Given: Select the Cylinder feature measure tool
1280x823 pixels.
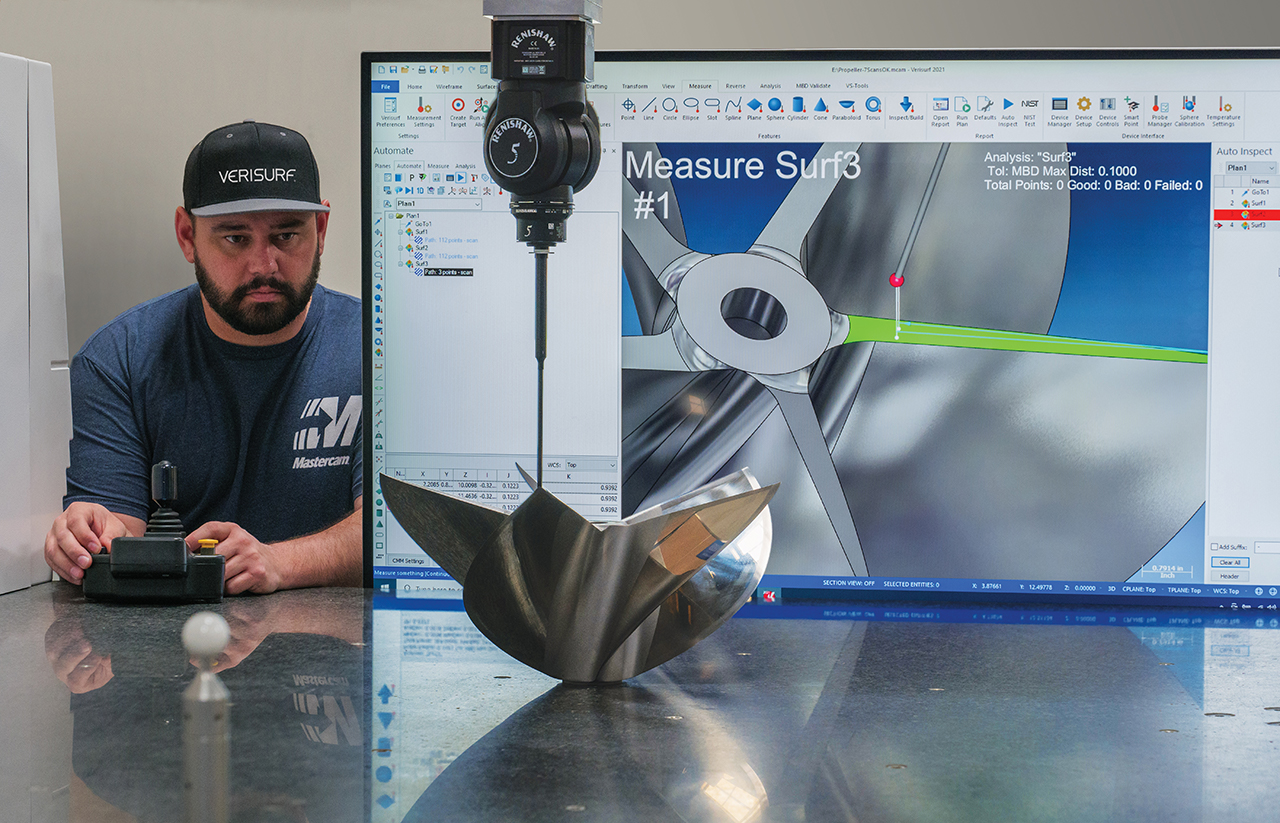Looking at the screenshot, I should (x=798, y=109).
